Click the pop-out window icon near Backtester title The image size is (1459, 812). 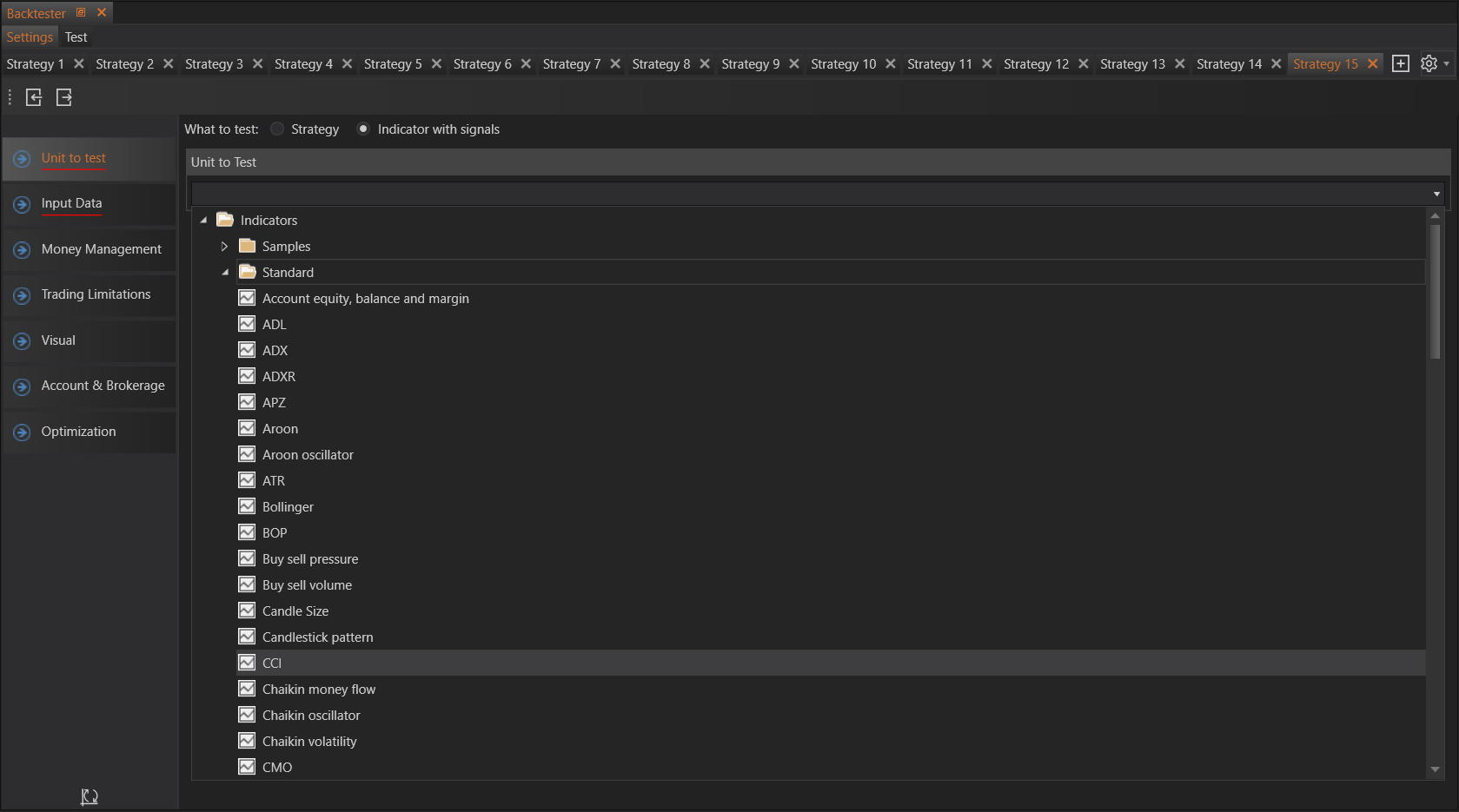click(x=81, y=13)
